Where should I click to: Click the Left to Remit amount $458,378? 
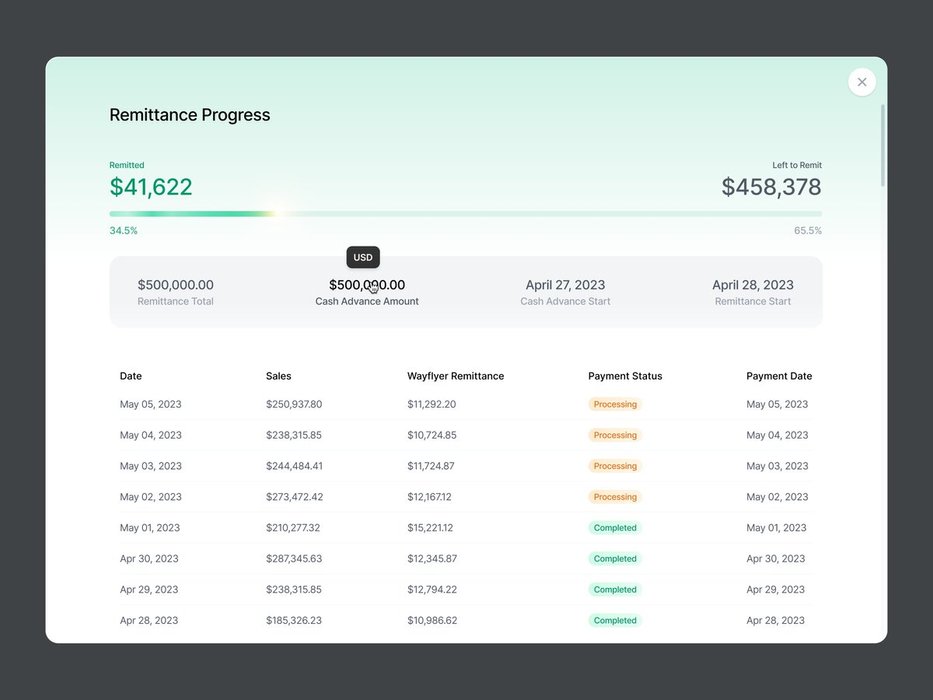(771, 187)
